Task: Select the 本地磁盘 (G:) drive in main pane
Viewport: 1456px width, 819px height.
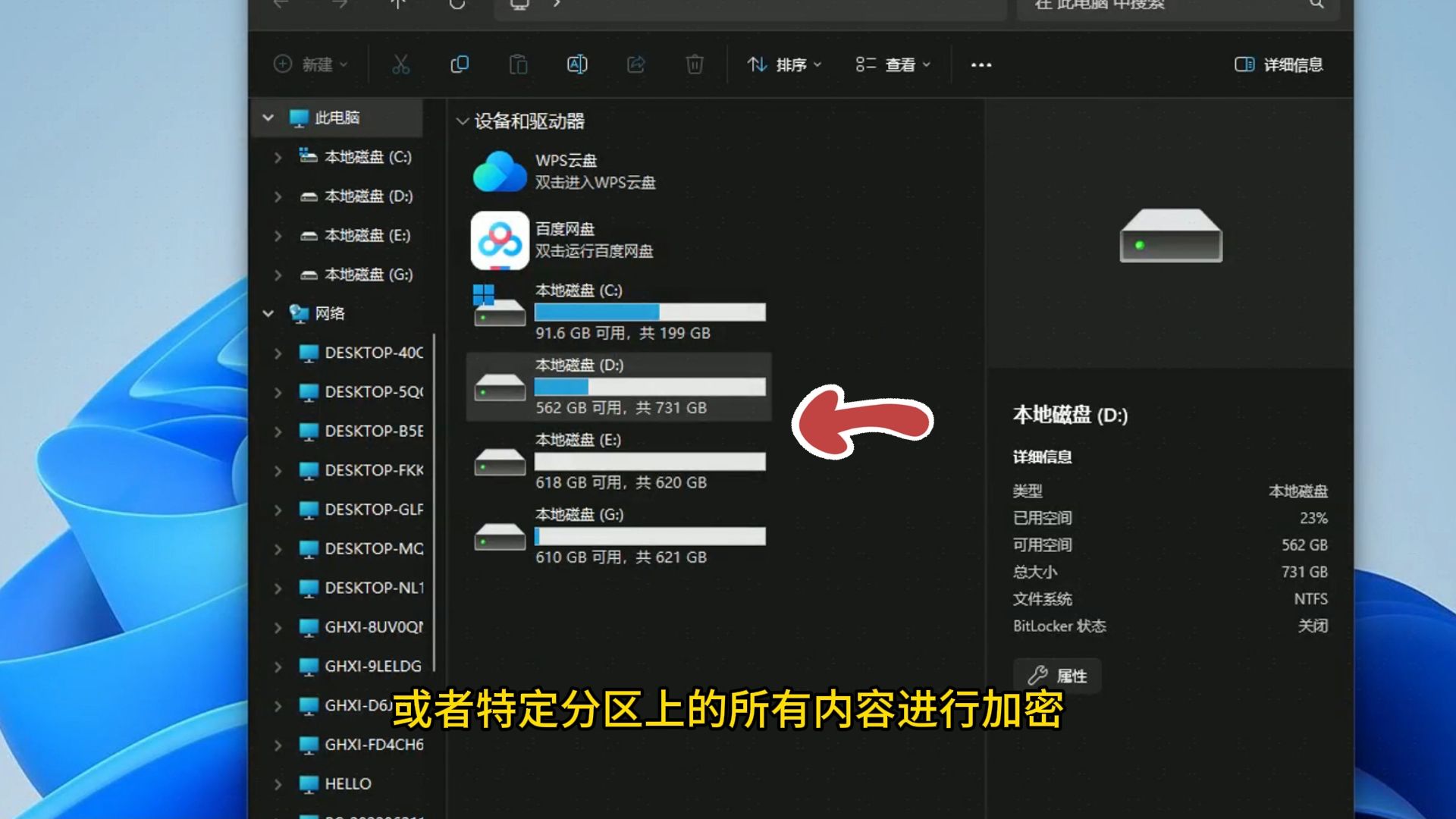Action: (x=619, y=536)
